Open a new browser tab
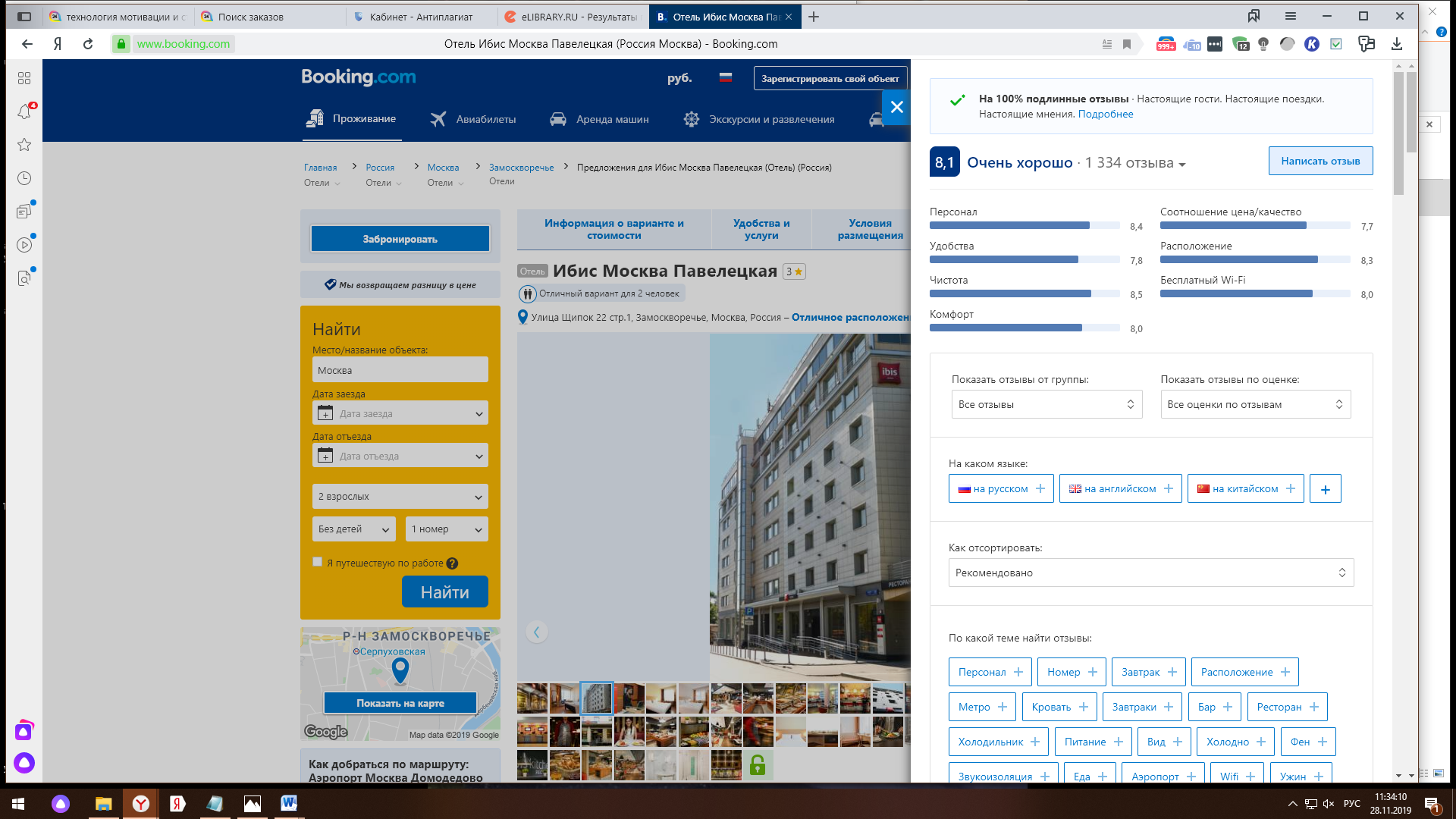 pyautogui.click(x=814, y=17)
